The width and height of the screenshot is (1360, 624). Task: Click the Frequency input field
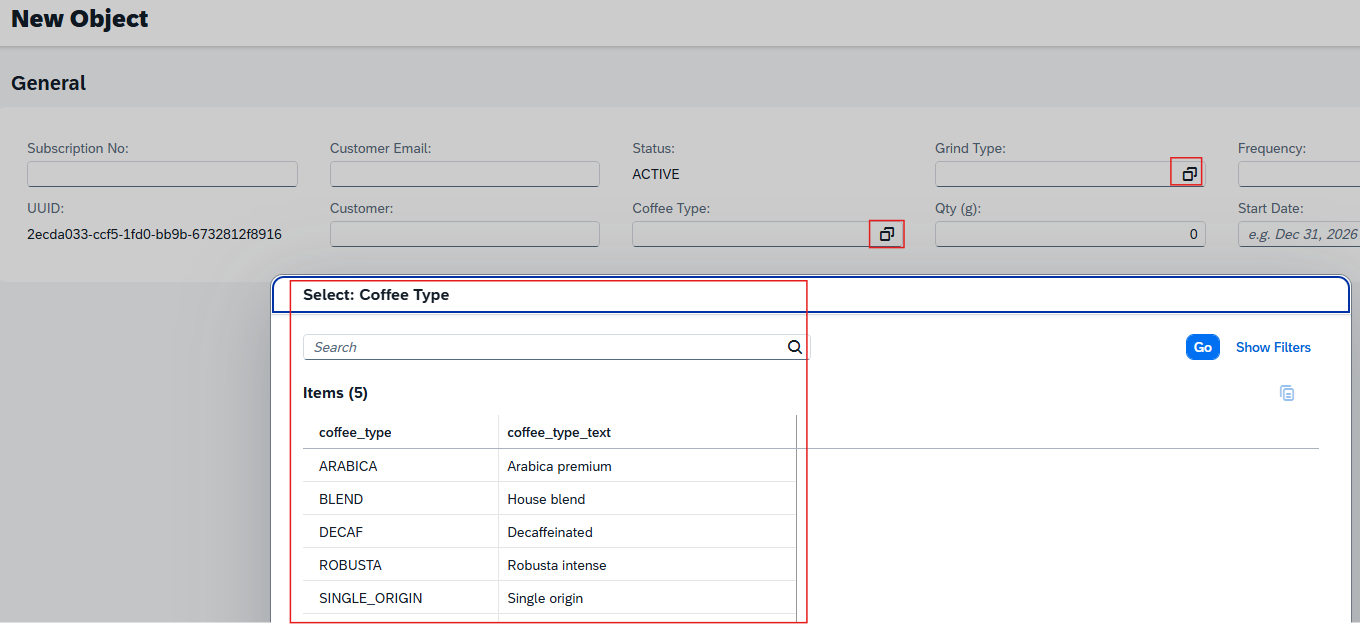[x=1320, y=173]
